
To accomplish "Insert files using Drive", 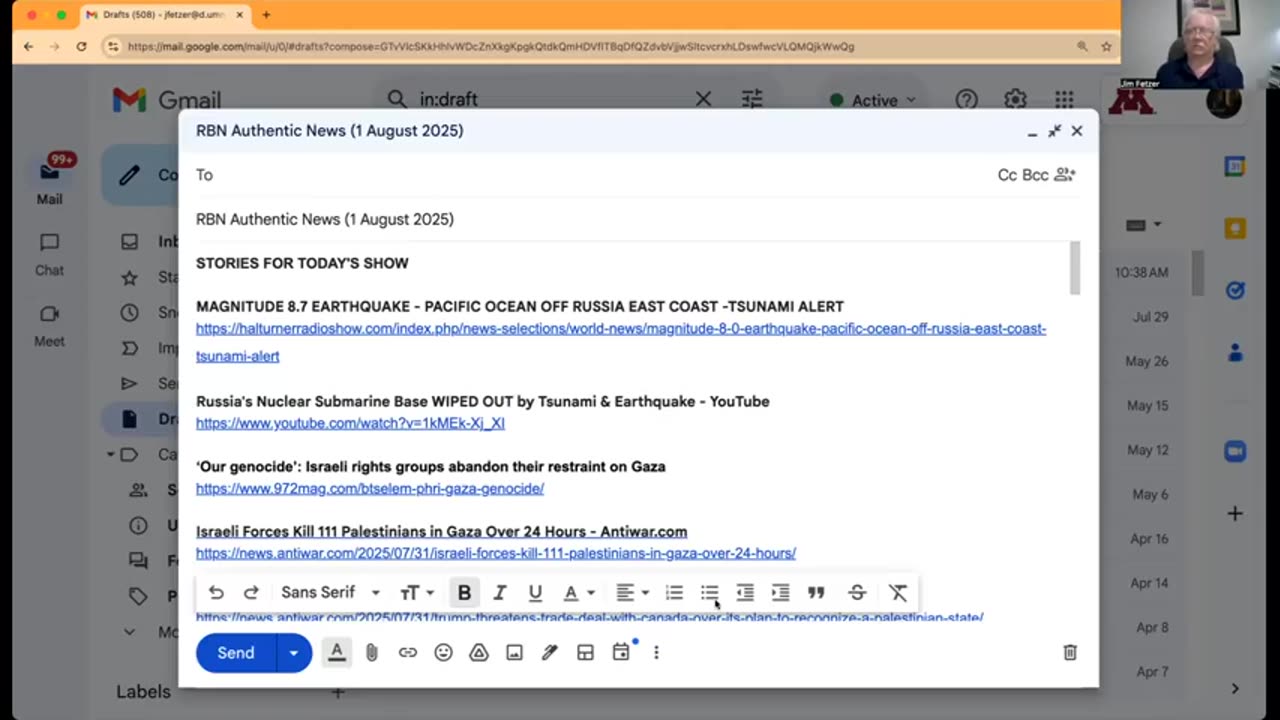I will [x=479, y=653].
